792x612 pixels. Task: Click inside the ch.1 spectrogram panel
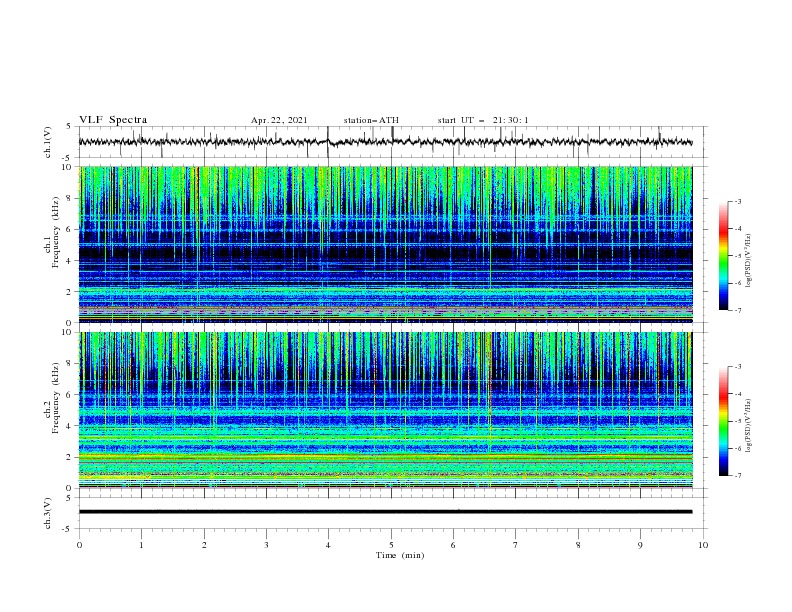[385, 244]
